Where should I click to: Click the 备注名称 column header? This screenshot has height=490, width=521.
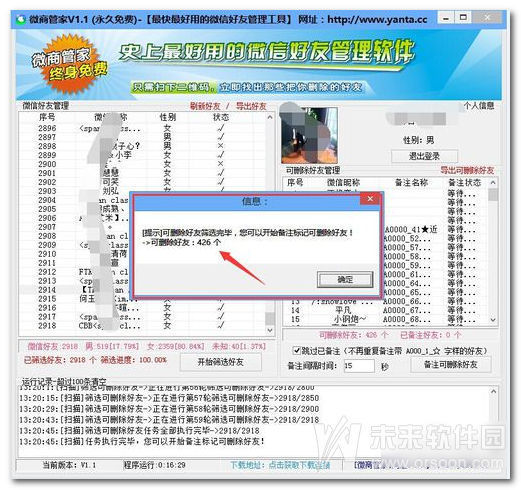click(411, 183)
